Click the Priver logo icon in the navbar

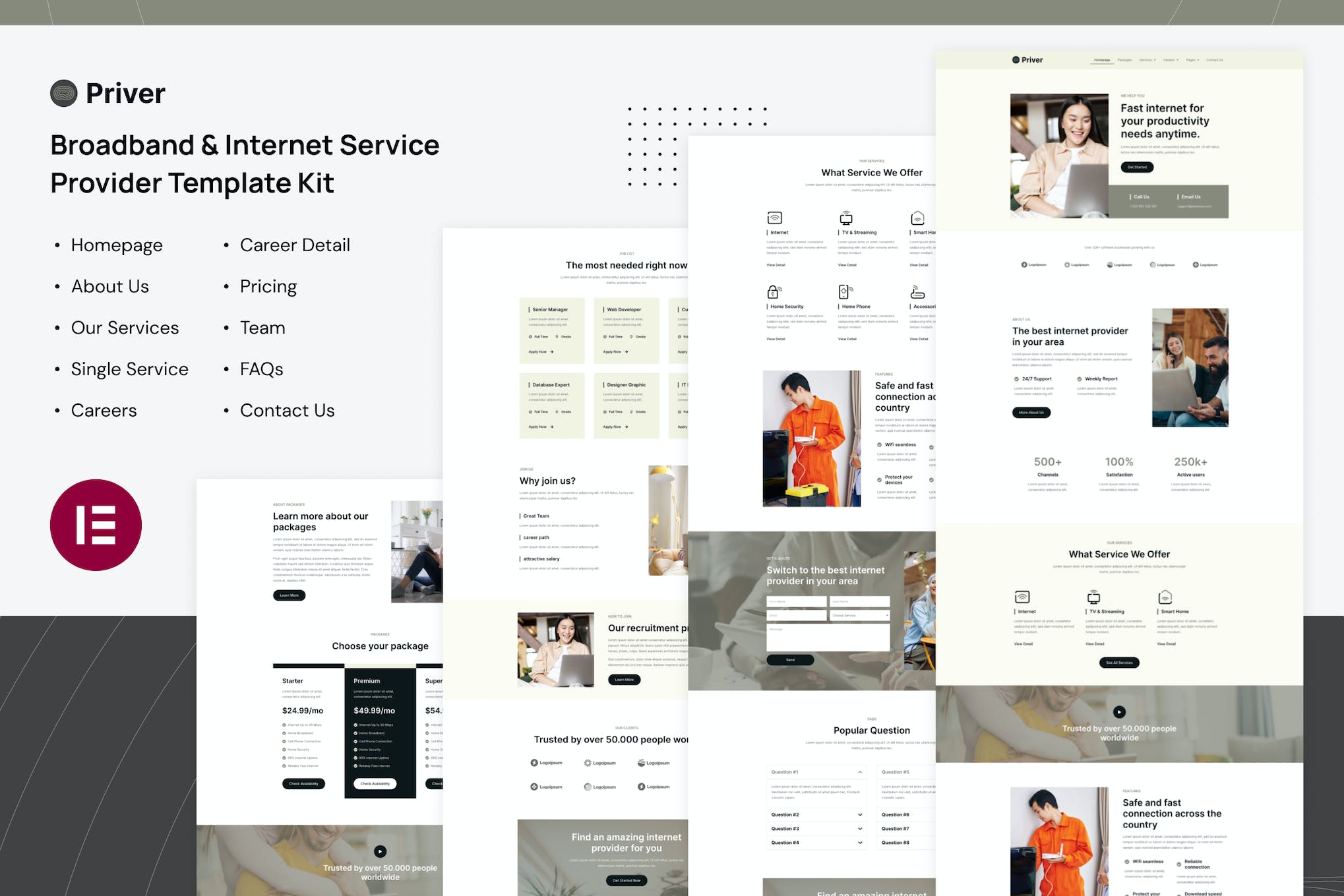point(1016,59)
